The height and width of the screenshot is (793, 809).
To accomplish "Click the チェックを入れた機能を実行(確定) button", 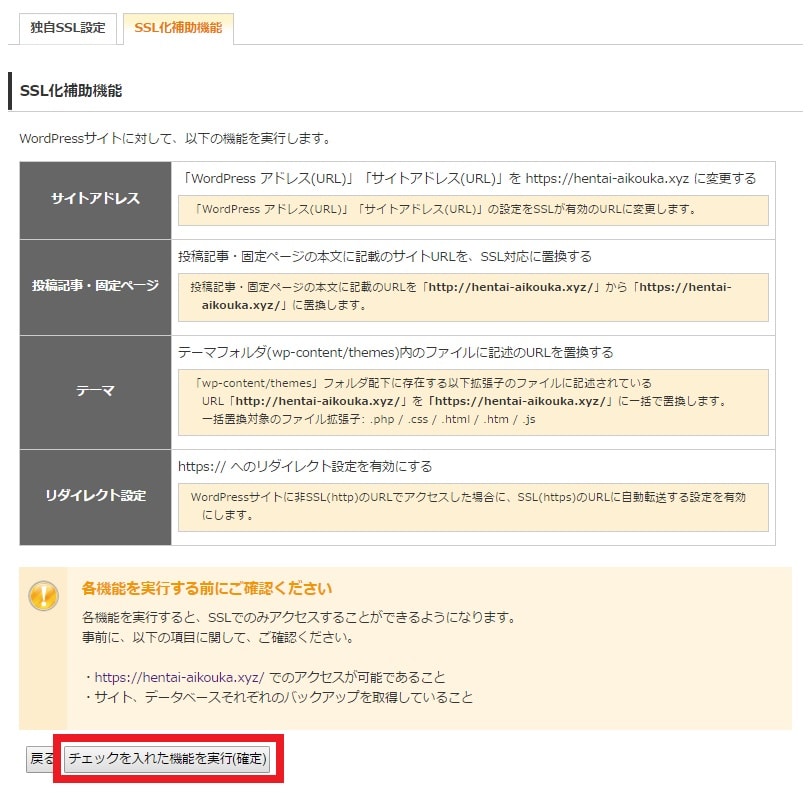I will tap(167, 758).
